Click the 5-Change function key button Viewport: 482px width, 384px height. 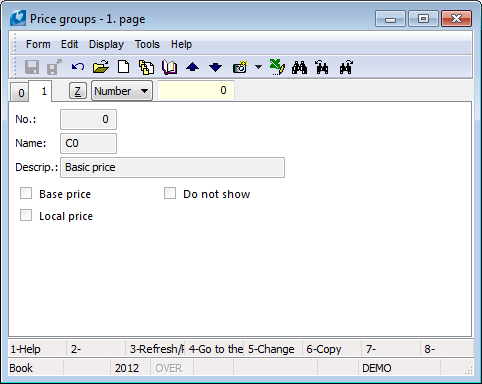(273, 349)
